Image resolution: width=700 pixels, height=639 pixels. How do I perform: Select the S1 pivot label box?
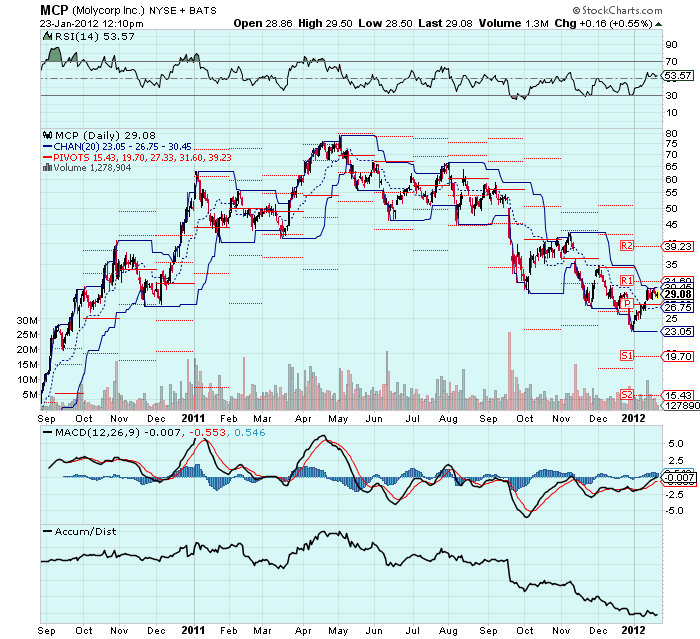pos(627,355)
